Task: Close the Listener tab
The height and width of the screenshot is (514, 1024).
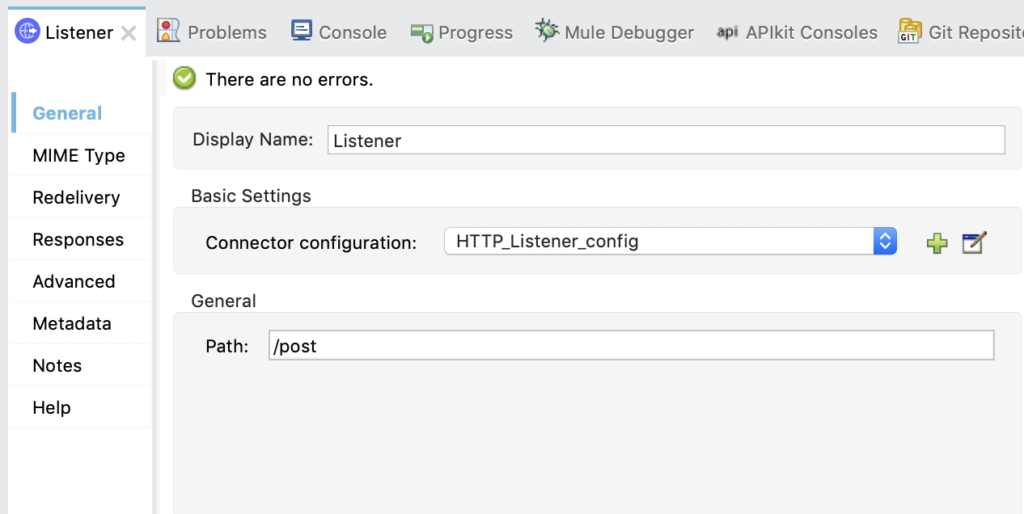Action: (129, 33)
